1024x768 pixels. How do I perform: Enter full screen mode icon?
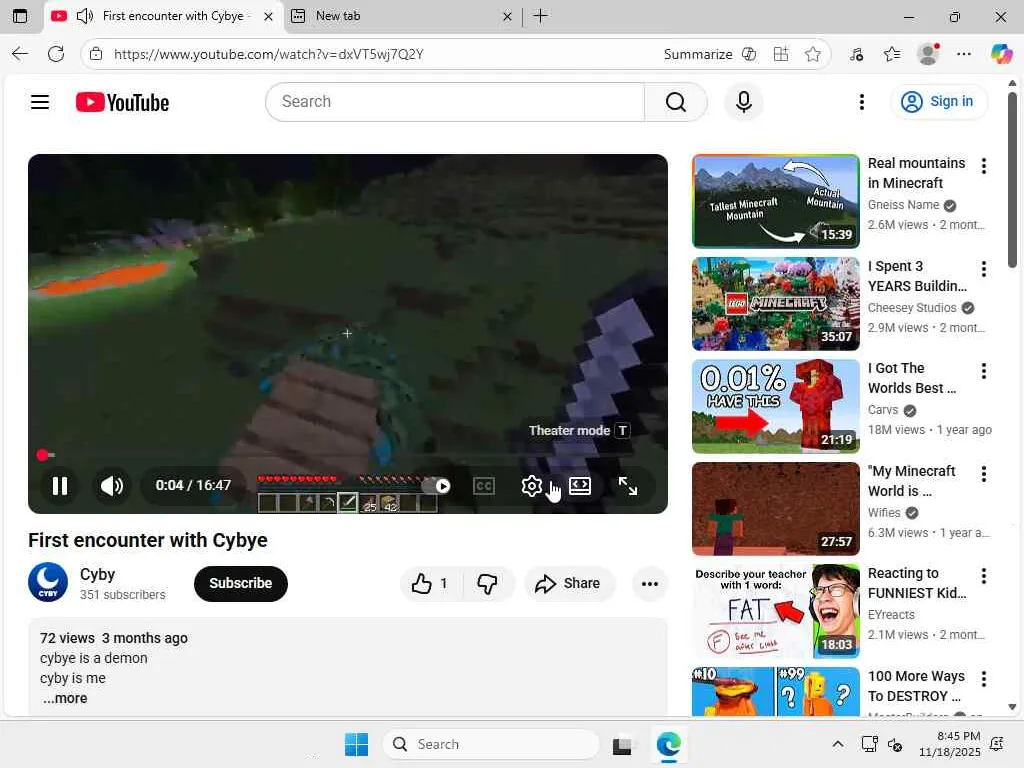click(x=628, y=486)
